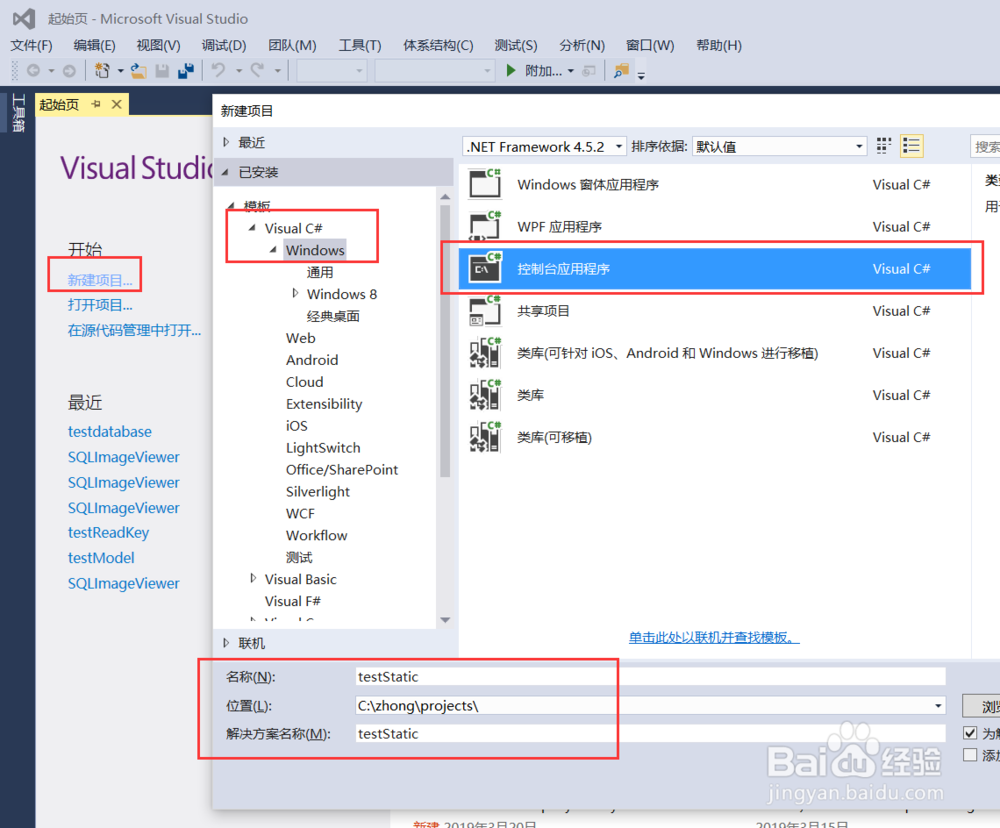
Task: Switch template list to small icons view
Action: pyautogui.click(x=883, y=146)
